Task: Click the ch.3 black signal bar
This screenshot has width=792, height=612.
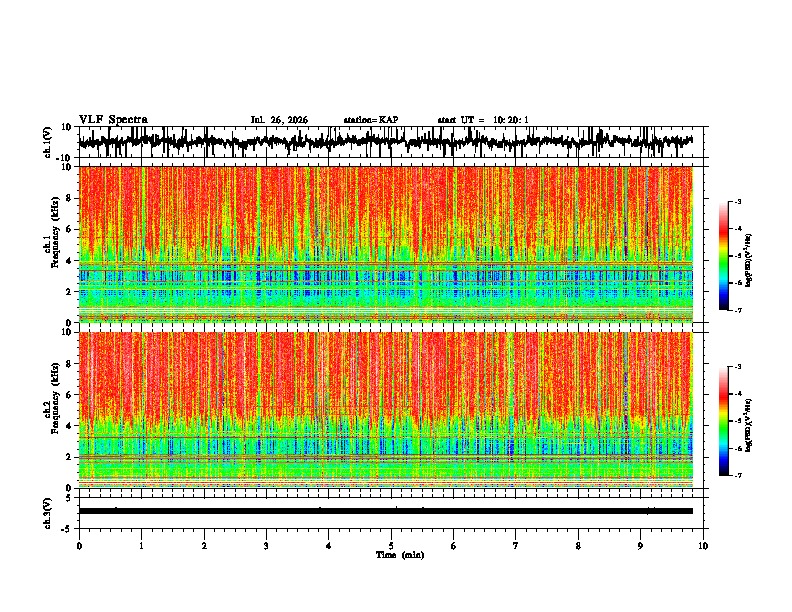Action: tap(386, 511)
